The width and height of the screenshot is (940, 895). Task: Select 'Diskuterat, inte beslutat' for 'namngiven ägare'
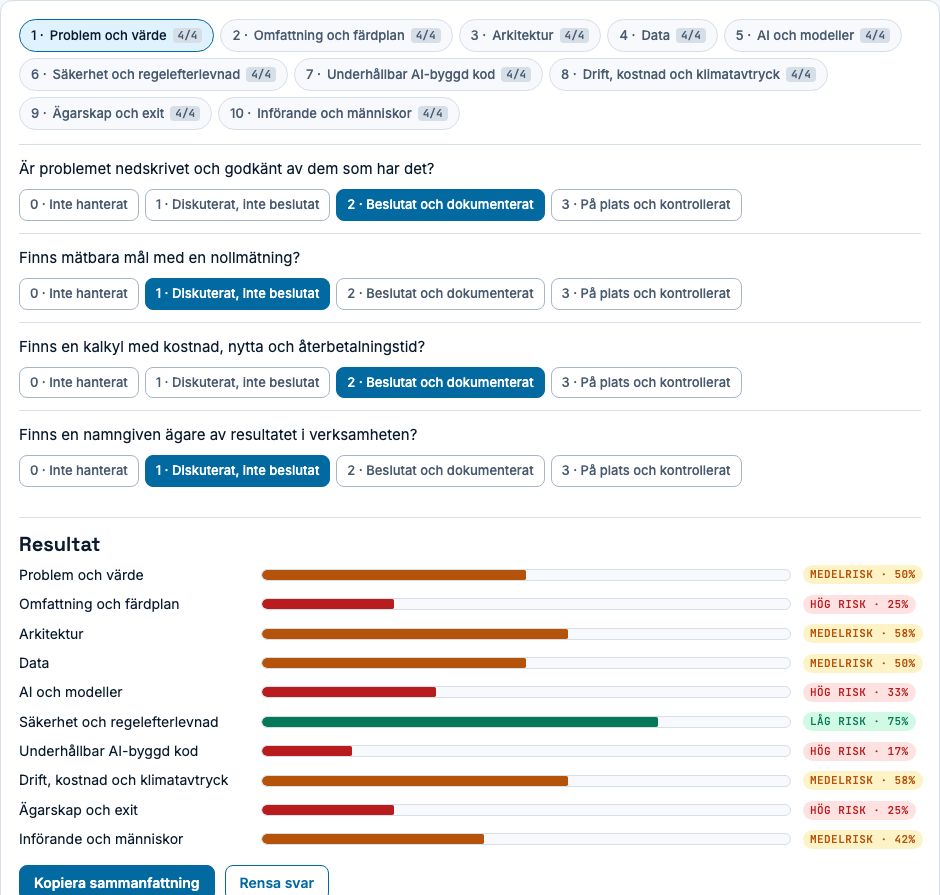pos(237,471)
